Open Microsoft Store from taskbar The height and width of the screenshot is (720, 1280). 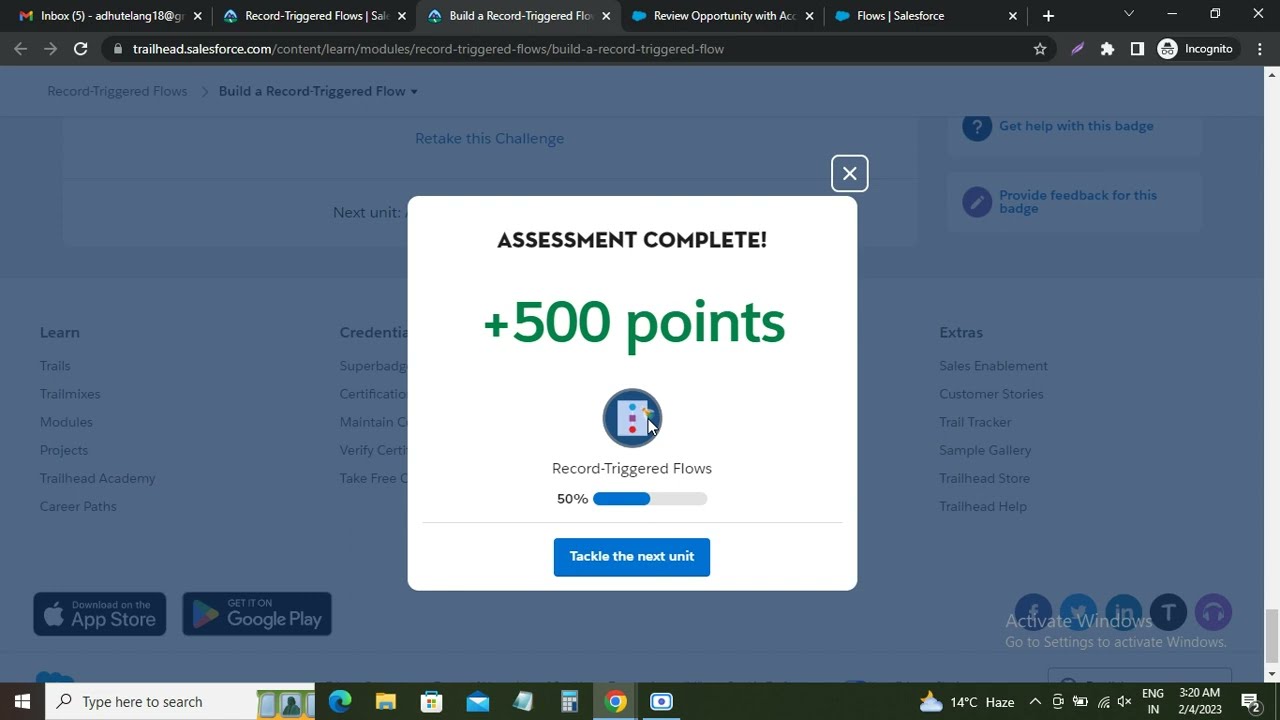pos(432,701)
